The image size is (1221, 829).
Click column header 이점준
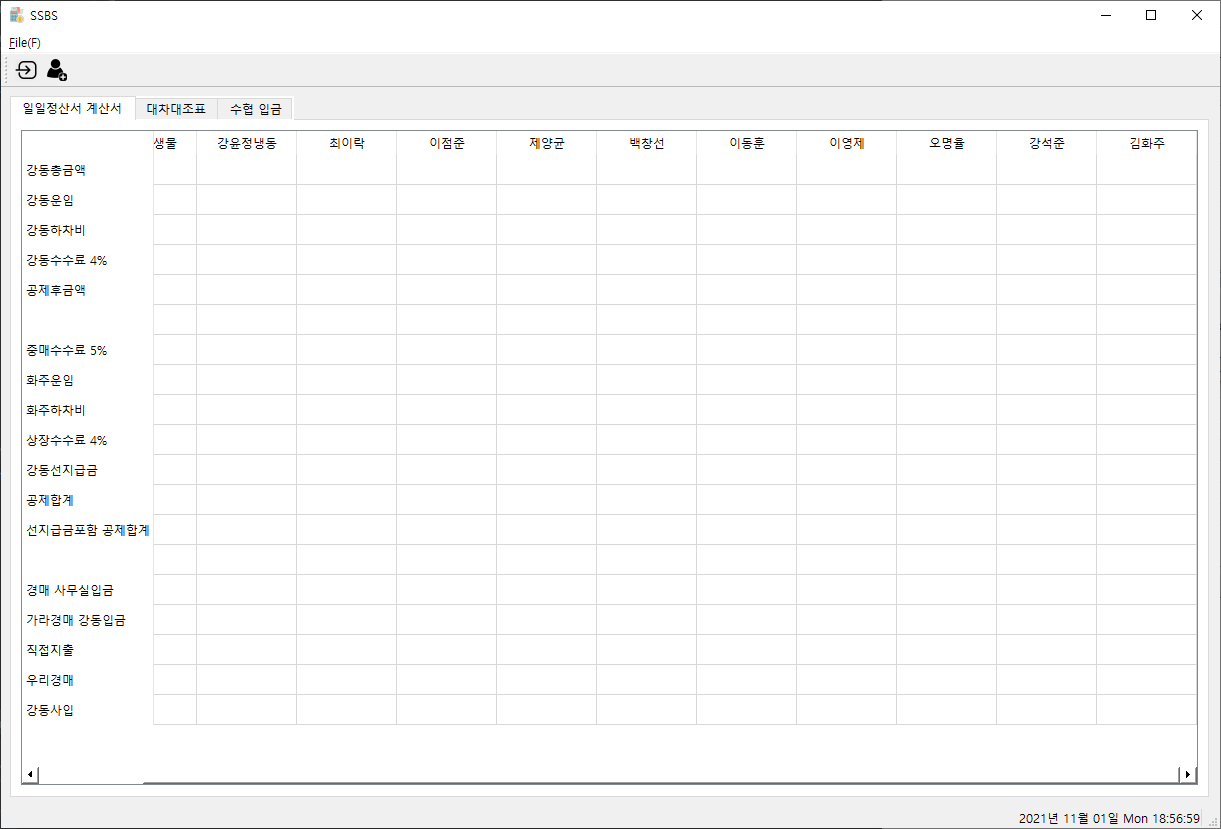click(x=446, y=143)
